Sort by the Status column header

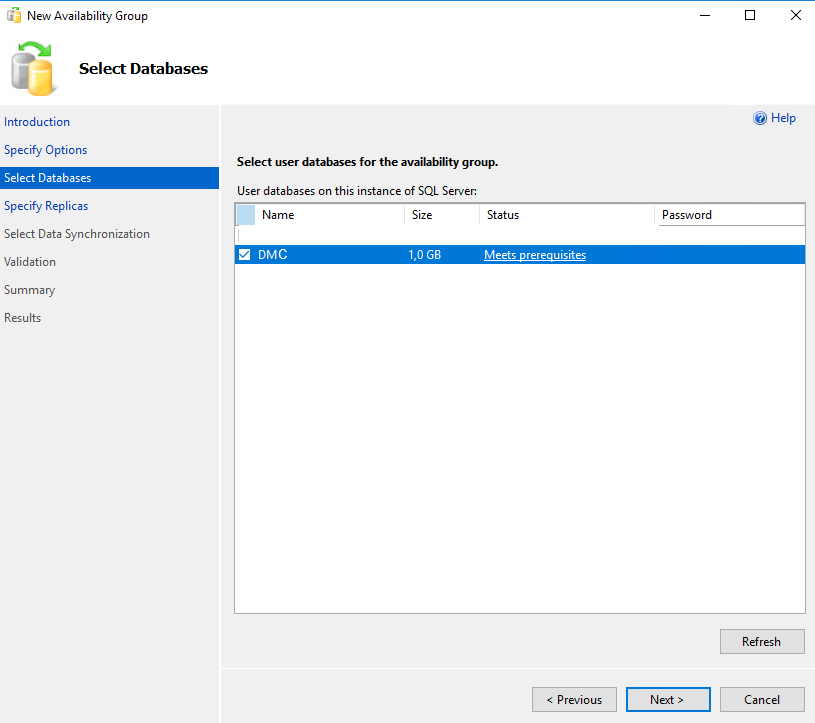(567, 215)
